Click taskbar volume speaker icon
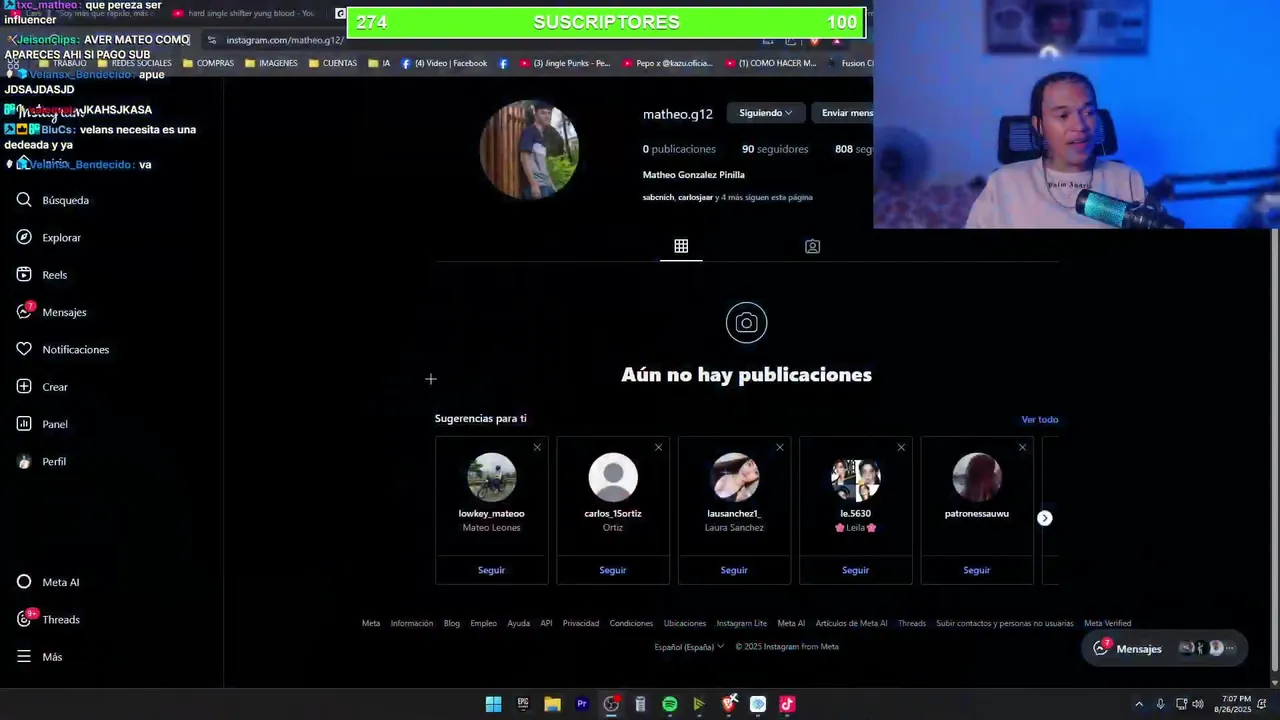This screenshot has height=720, width=1280. point(1198,704)
